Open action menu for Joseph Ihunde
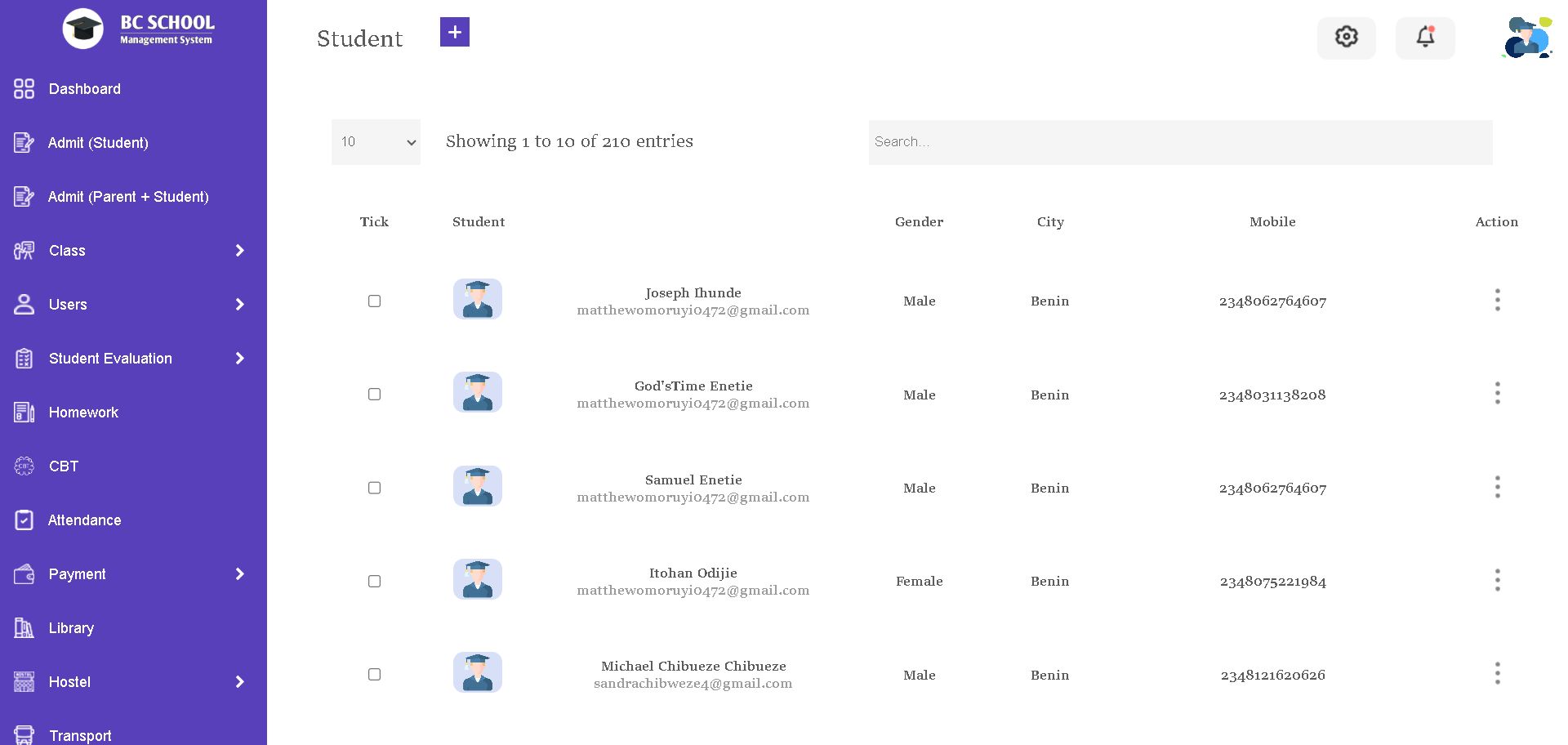Viewport: 1568px width, 745px height. tap(1497, 300)
